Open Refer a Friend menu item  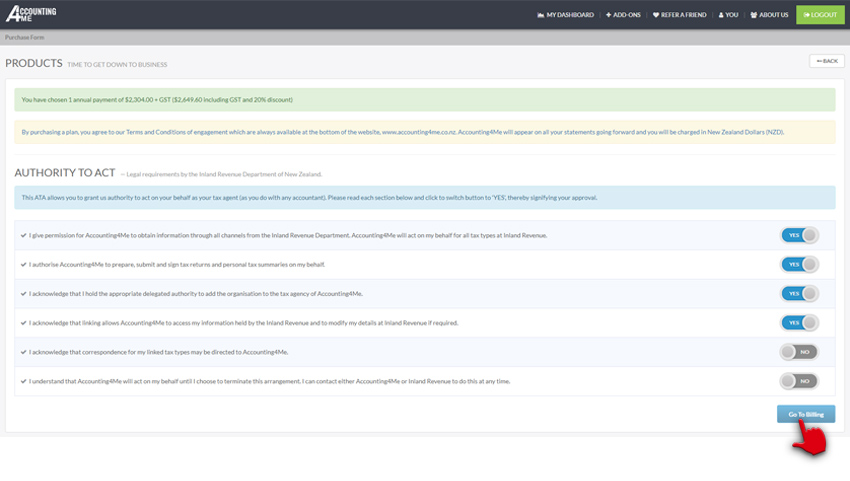[x=680, y=15]
